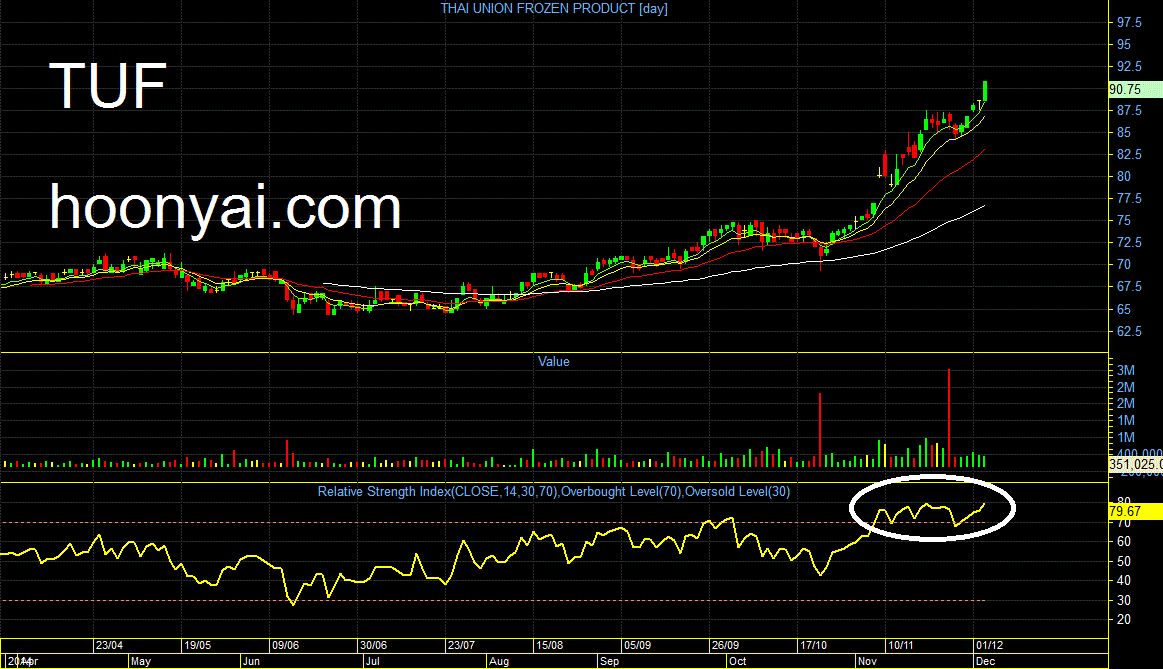Click the 09/06 date label
Image resolution: width=1163 pixels, height=669 pixels.
click(286, 645)
